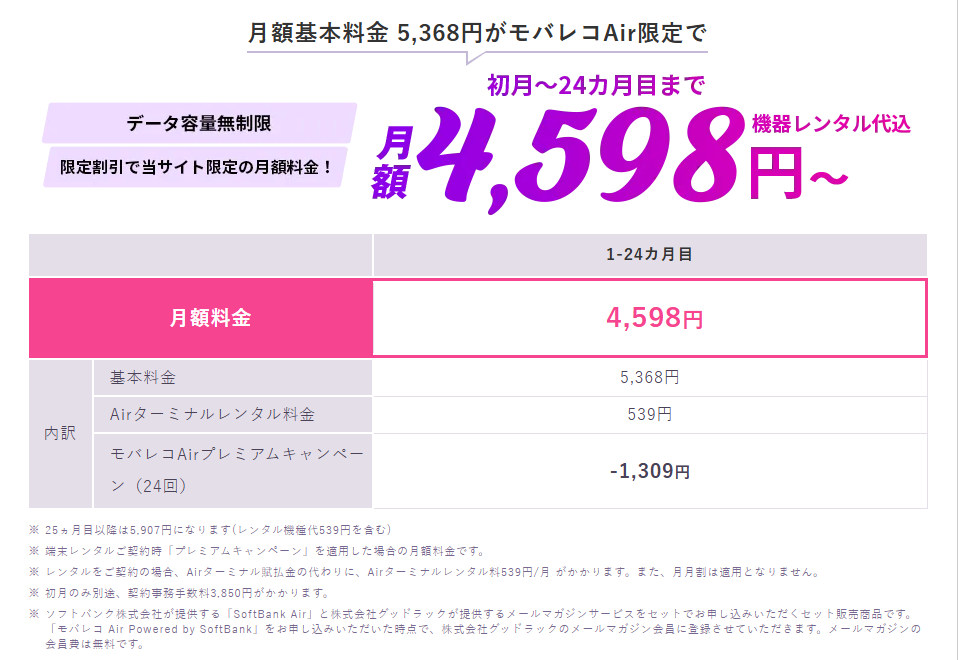The image size is (958, 660).
Task: Select the 1-24カ月目 table column header
Action: 649,255
